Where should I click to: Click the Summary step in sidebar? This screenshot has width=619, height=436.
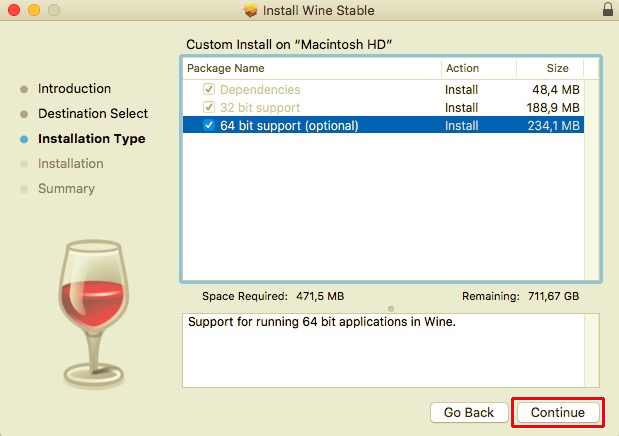66,188
